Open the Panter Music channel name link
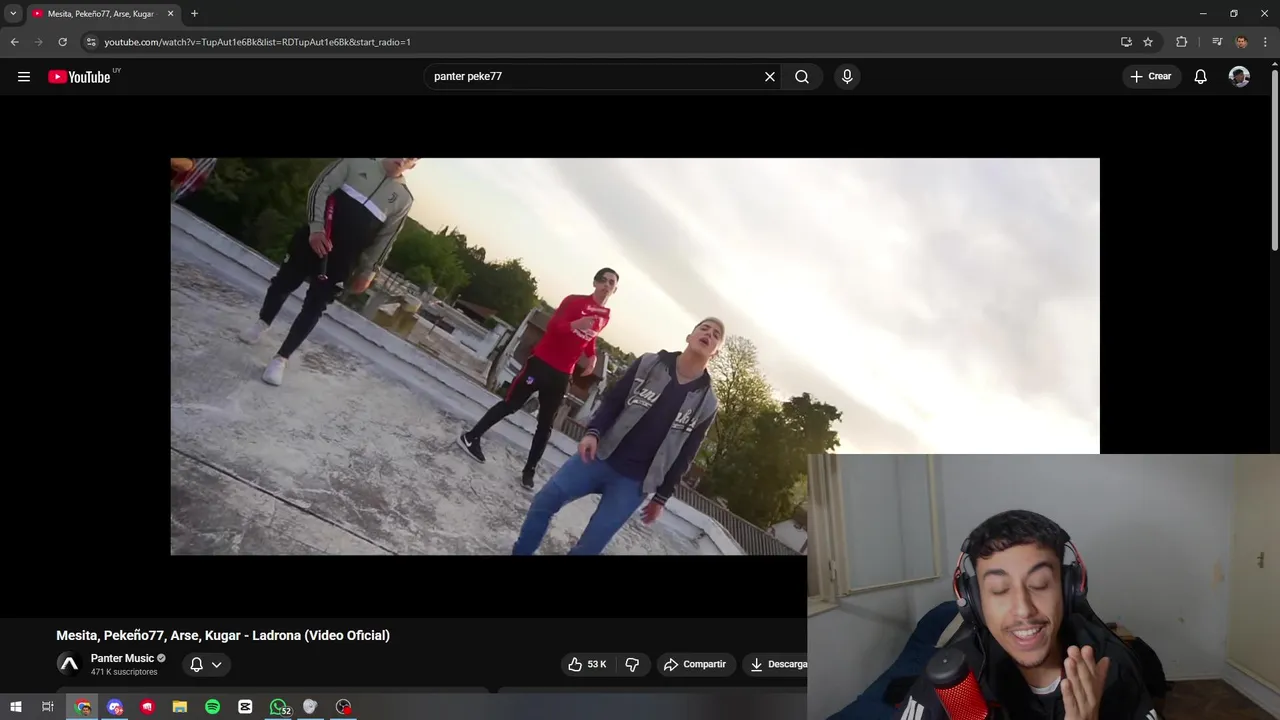1280x720 pixels. [x=122, y=658]
